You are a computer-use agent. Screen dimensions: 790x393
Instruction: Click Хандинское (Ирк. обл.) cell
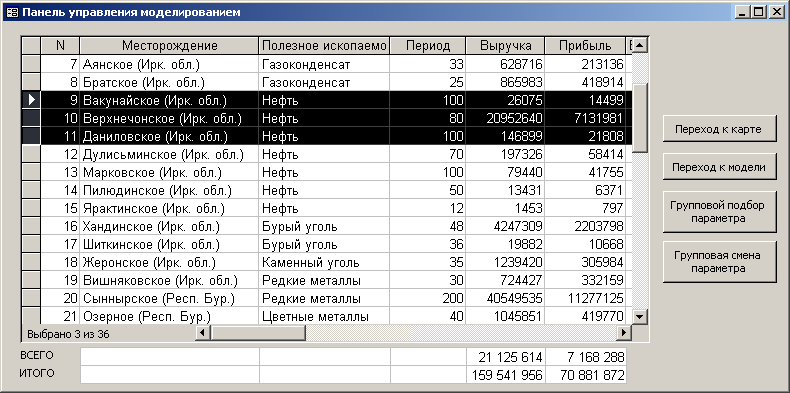click(x=169, y=226)
